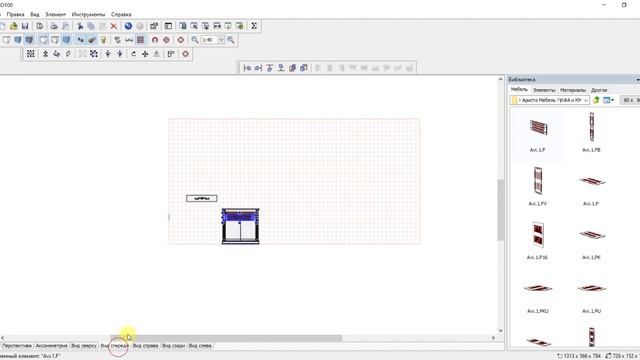The image size is (640, 360).
Task: Click the copy icon in toolbar
Action: (91, 26)
